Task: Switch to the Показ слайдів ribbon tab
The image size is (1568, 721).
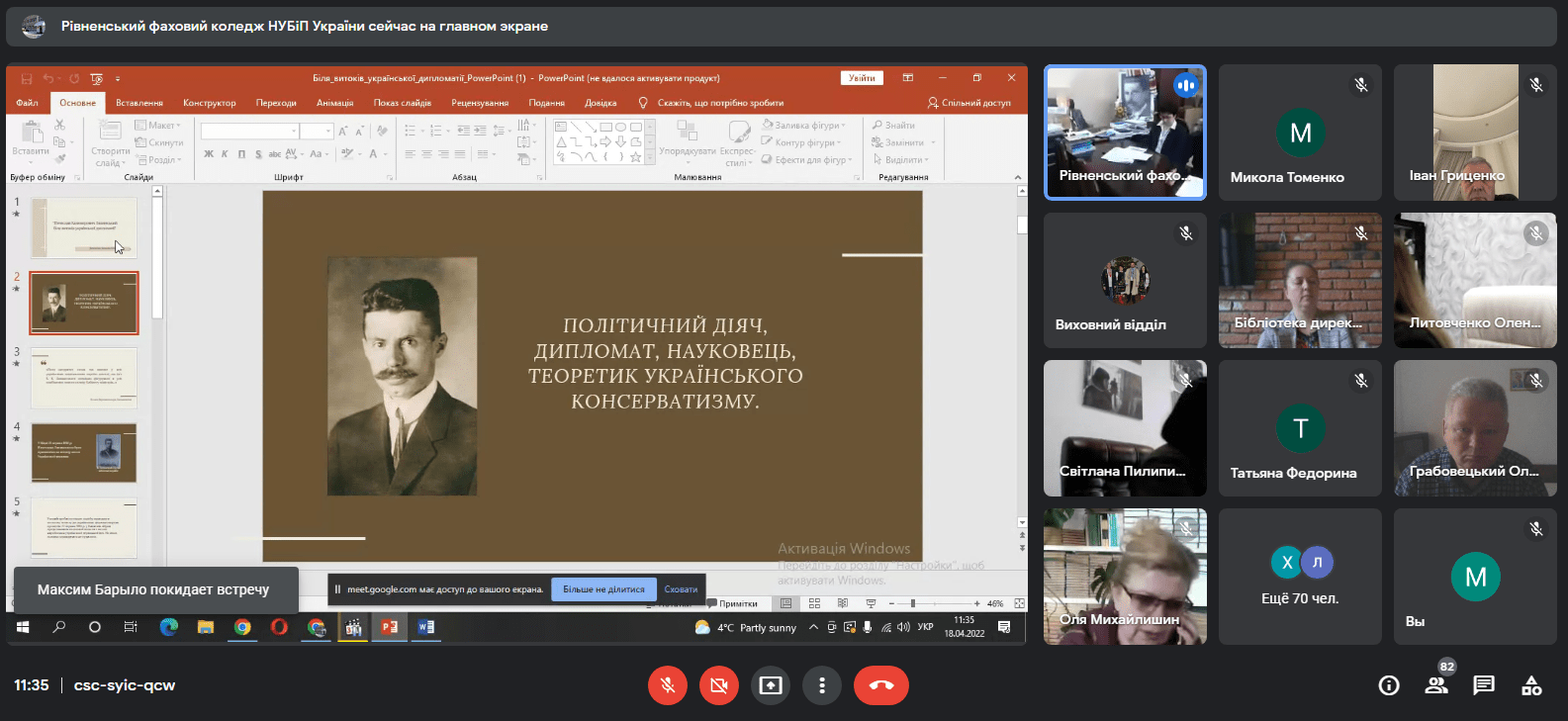Action: click(402, 103)
